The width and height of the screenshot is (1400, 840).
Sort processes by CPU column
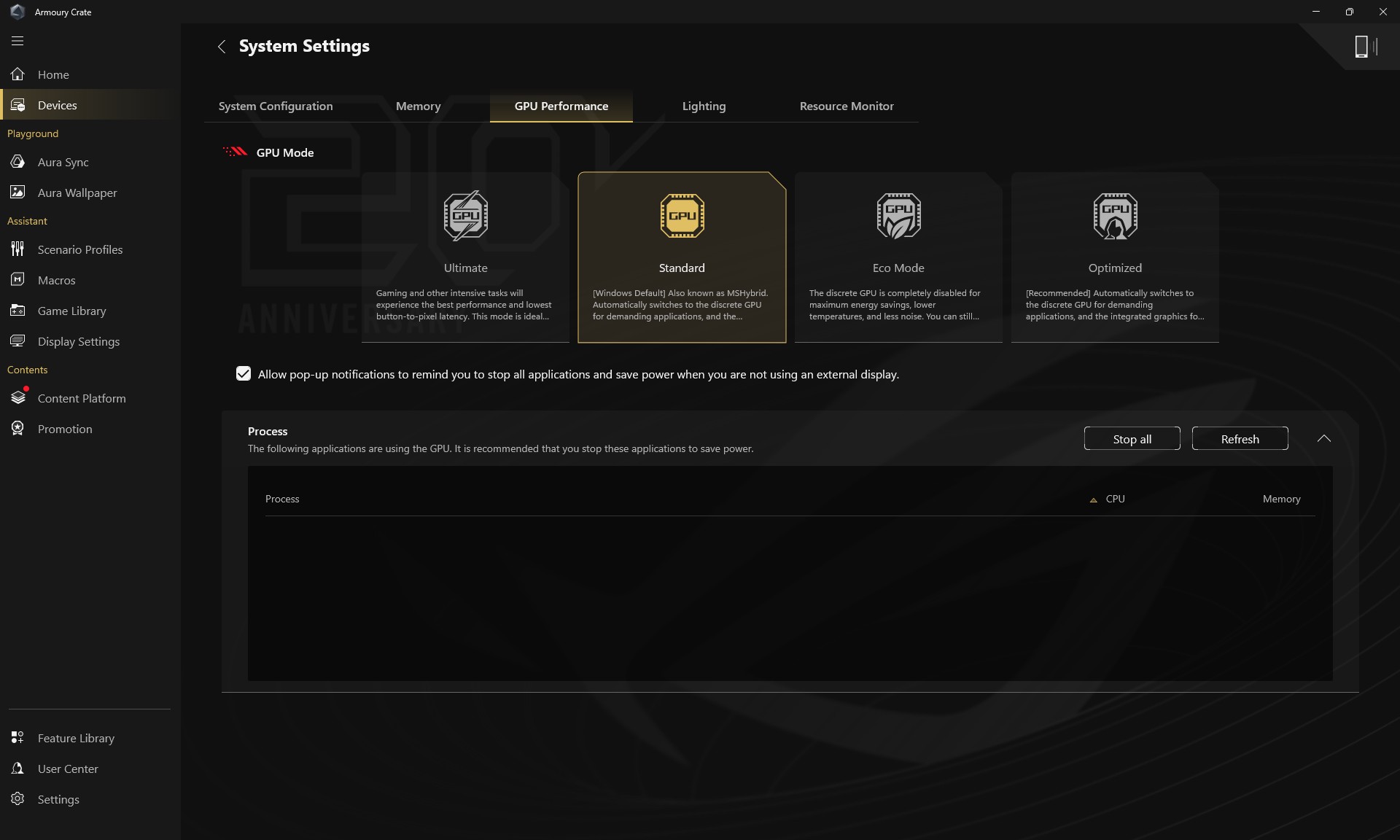[1115, 499]
